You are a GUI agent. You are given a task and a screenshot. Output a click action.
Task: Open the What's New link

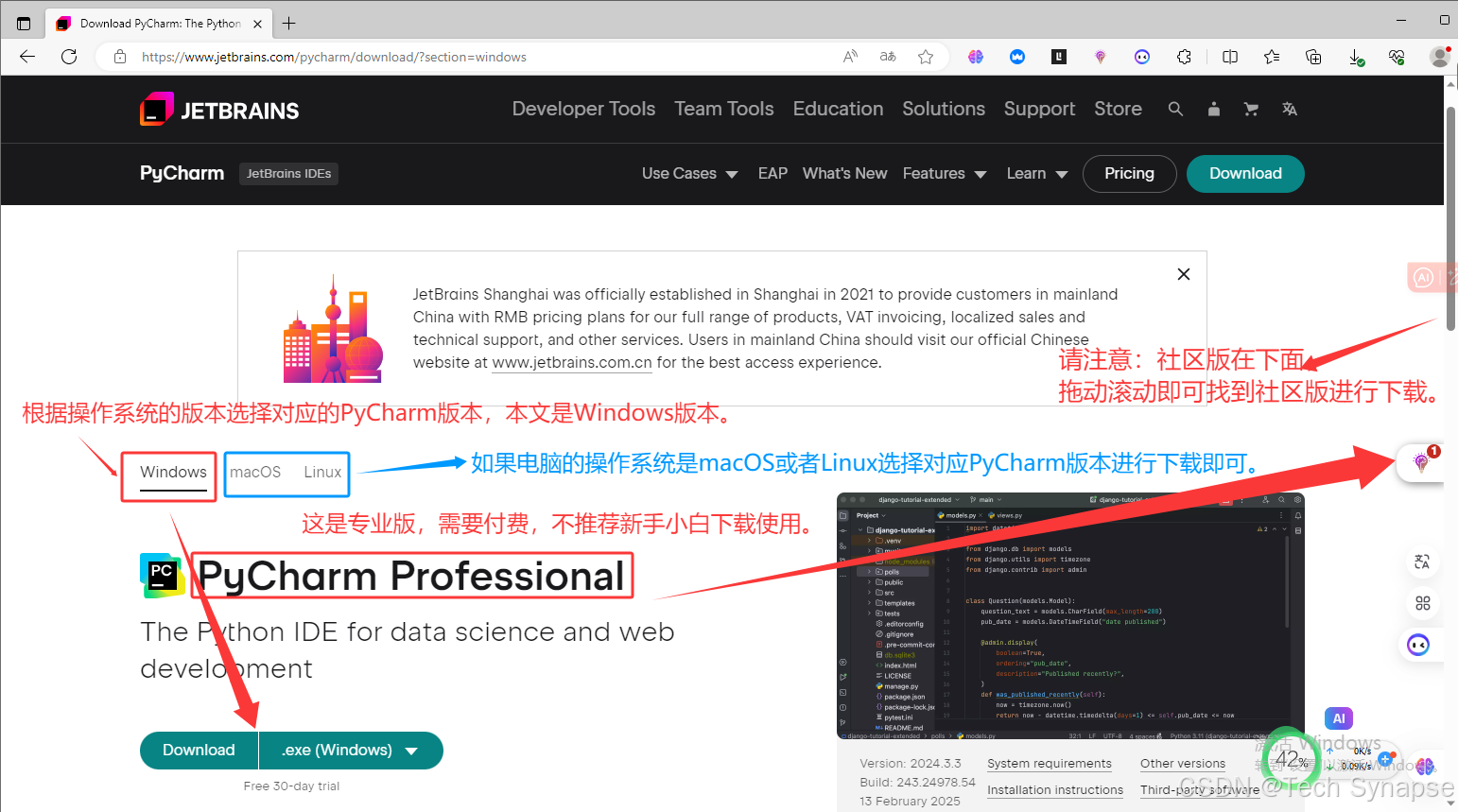click(844, 173)
